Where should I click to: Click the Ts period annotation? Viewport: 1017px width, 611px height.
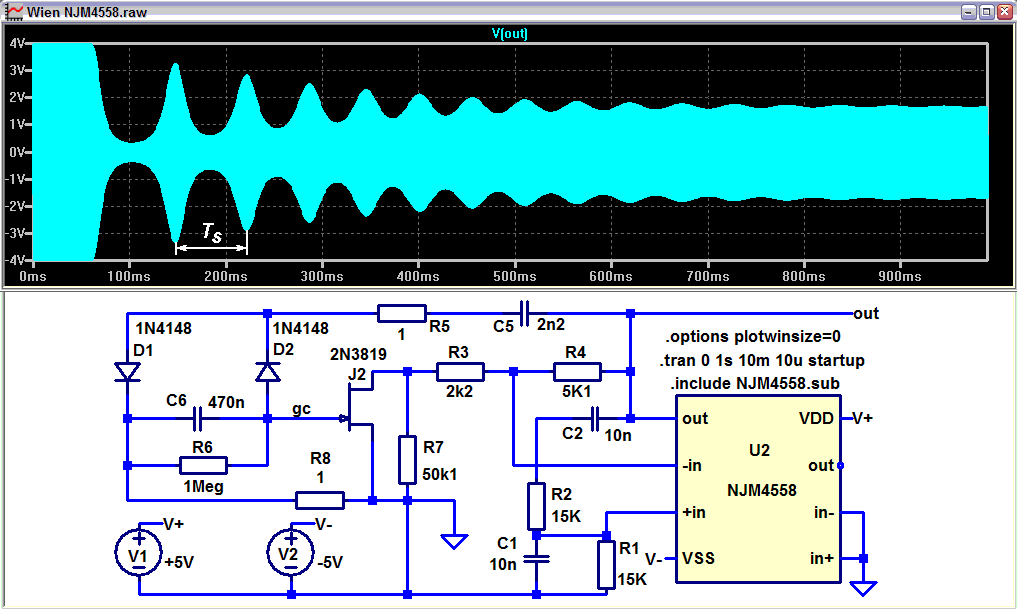[x=211, y=232]
